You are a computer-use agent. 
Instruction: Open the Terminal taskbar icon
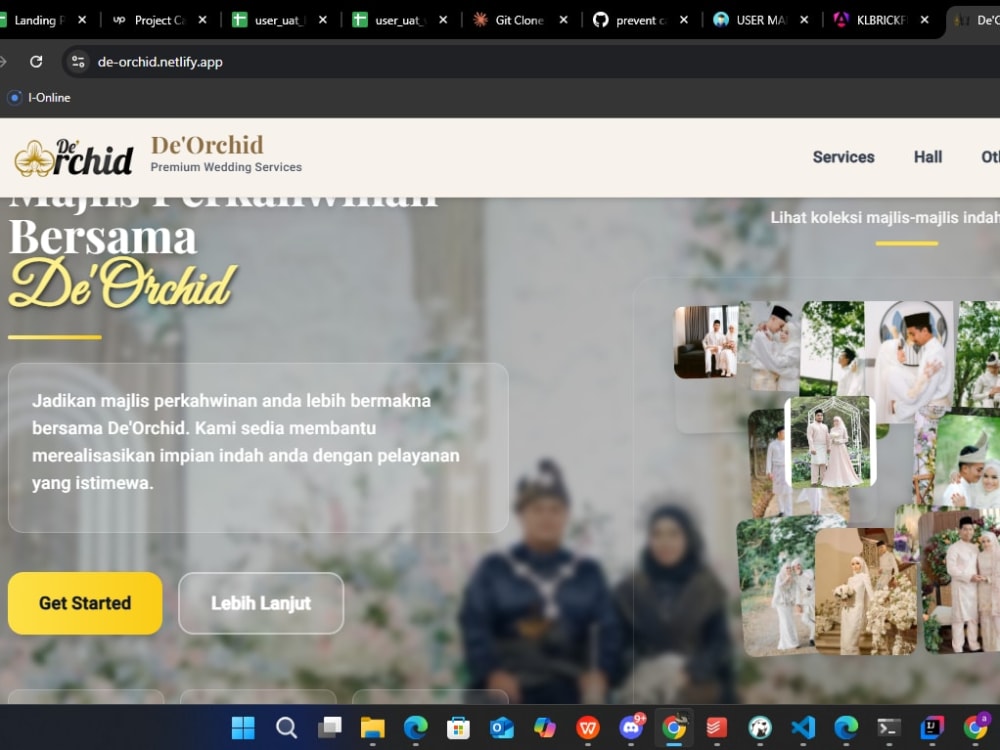click(x=888, y=727)
